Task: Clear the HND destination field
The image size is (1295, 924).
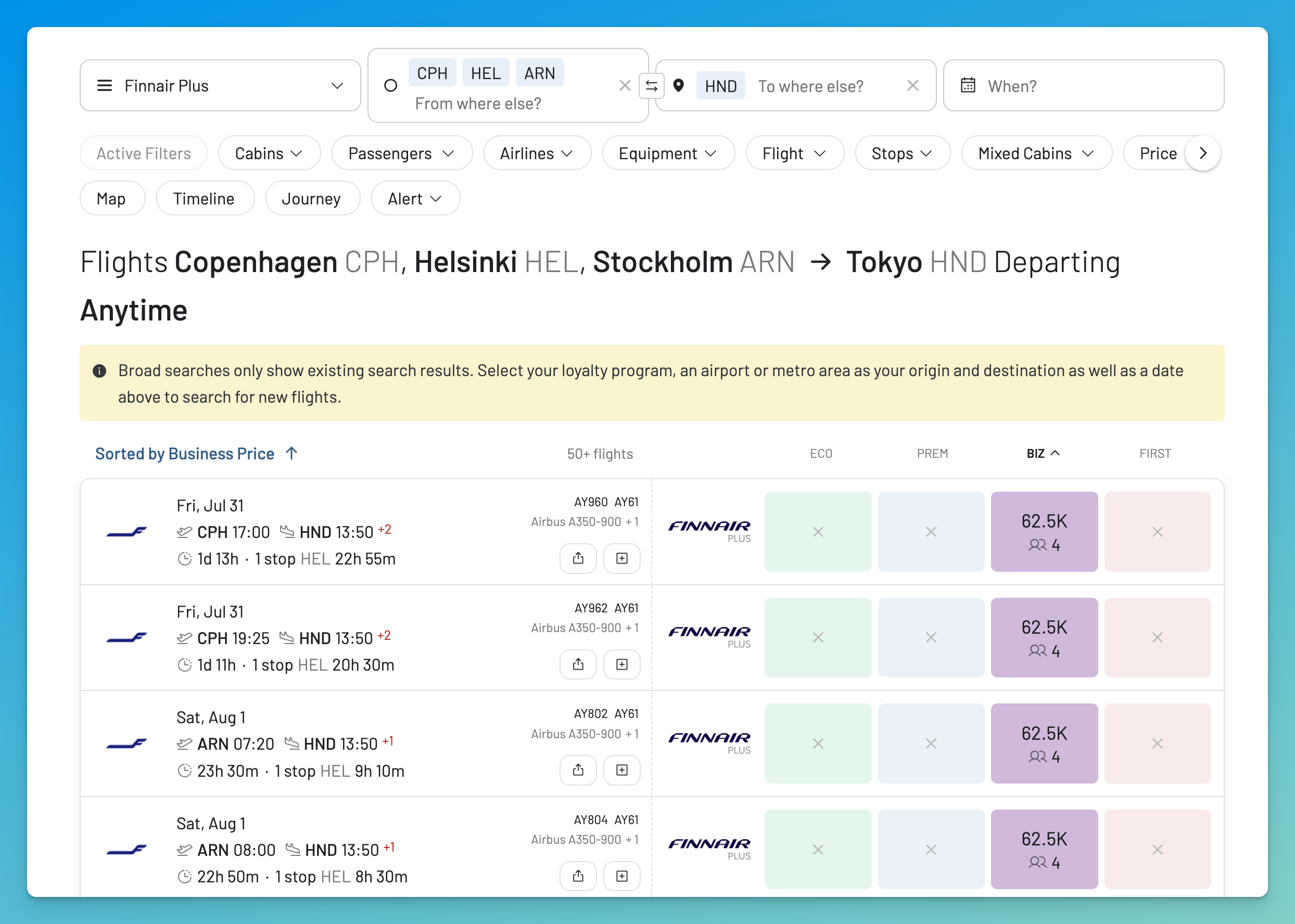Action: point(912,86)
